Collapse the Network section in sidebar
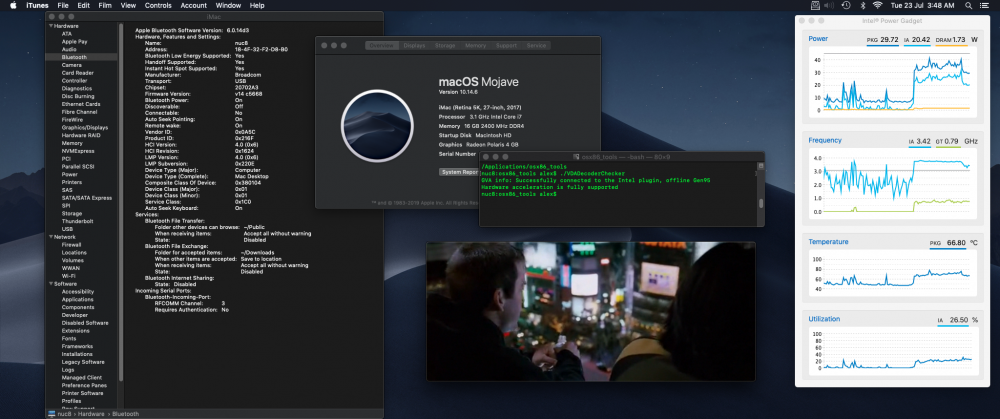1000x419 pixels. tap(51, 237)
